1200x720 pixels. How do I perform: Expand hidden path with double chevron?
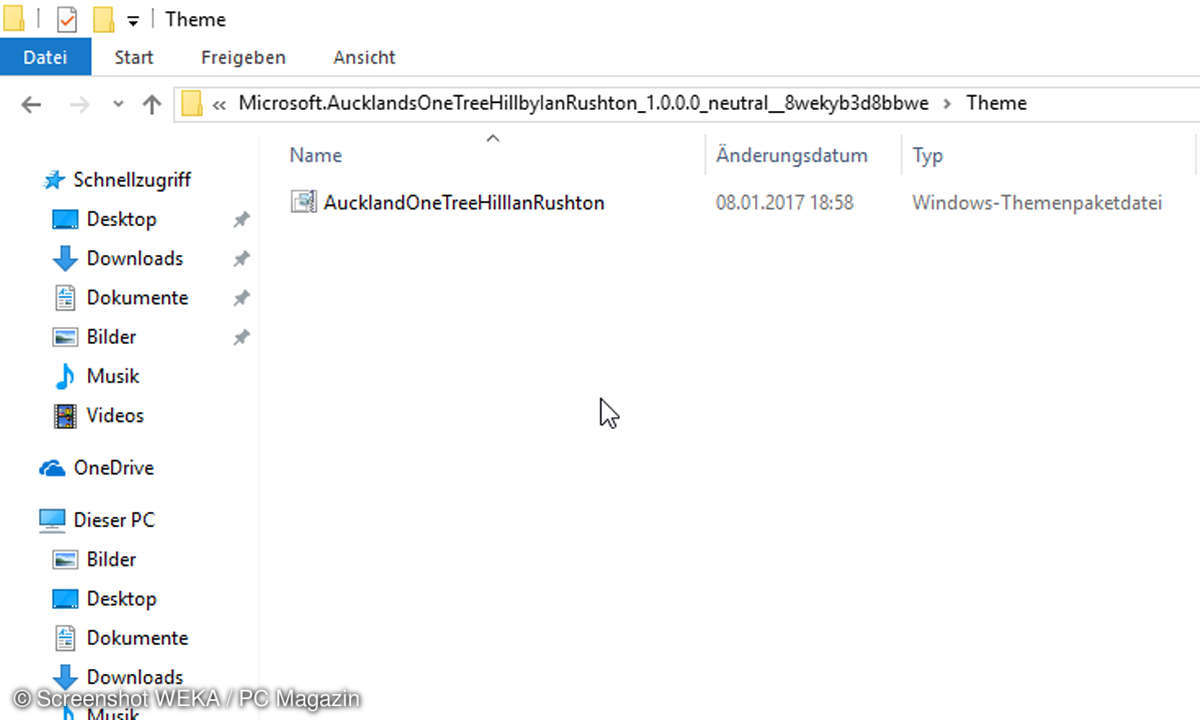(219, 104)
